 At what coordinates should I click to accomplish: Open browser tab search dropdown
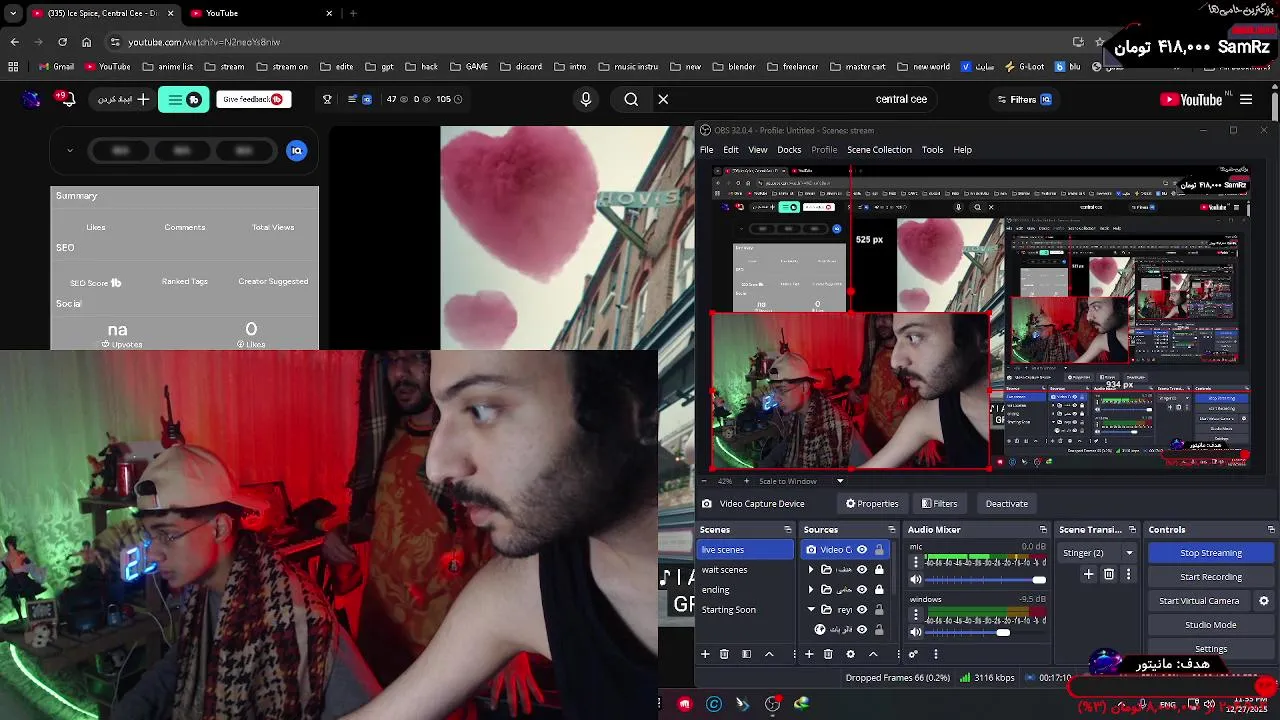tap(12, 13)
